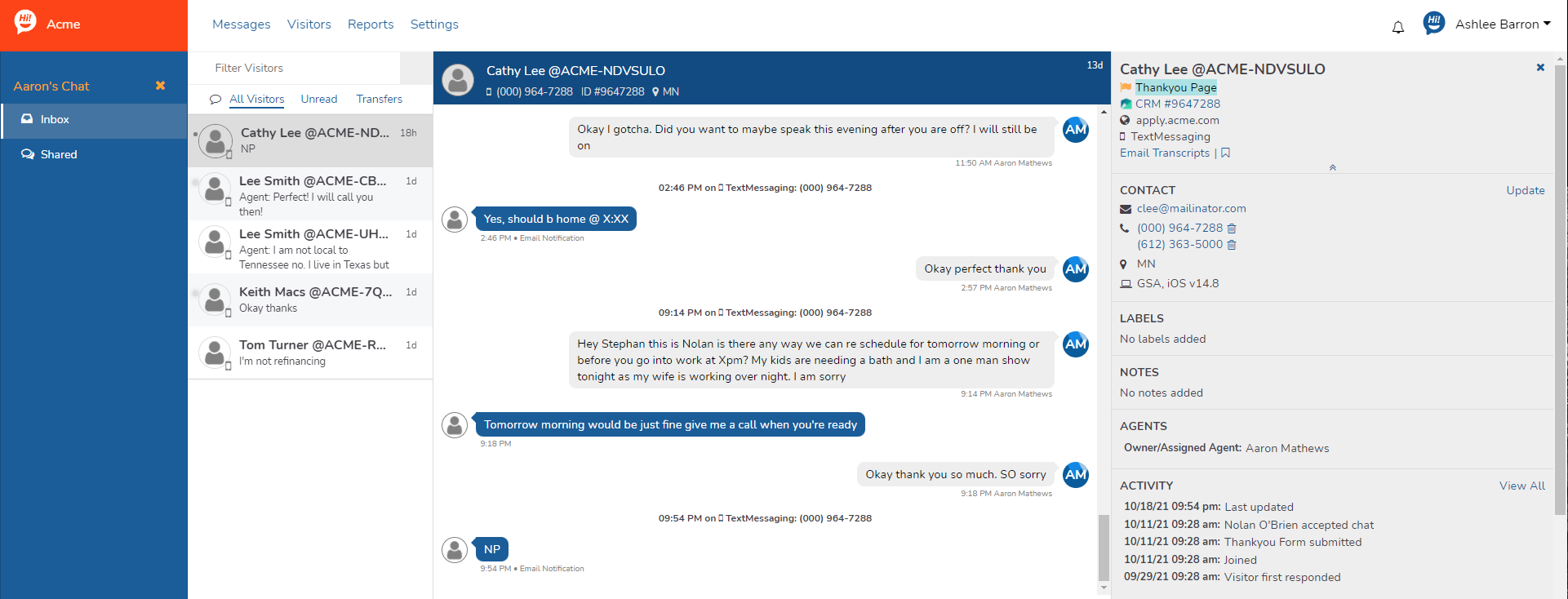Click View All in Activity section

(1521, 486)
